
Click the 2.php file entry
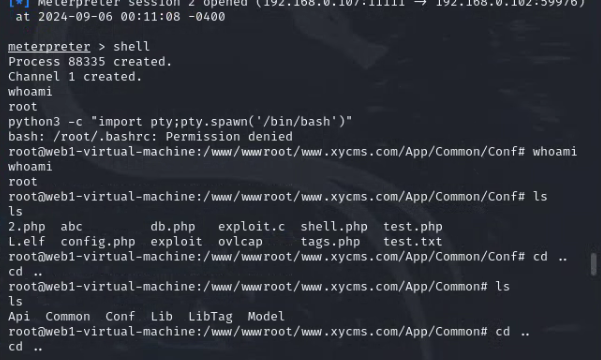[26, 227]
